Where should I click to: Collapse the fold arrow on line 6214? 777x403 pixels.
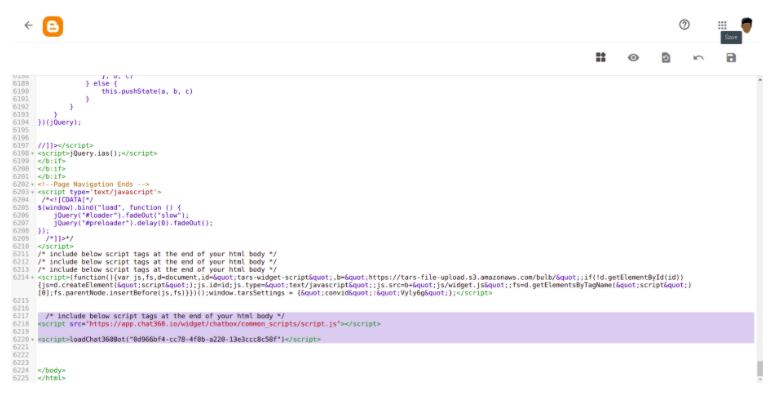(x=33, y=278)
